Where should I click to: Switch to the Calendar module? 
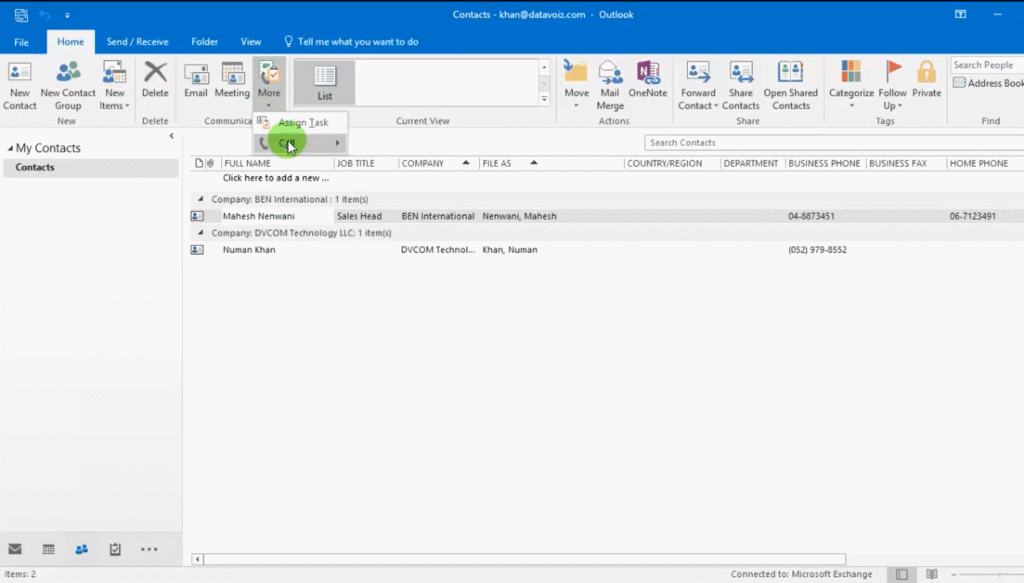[48, 549]
